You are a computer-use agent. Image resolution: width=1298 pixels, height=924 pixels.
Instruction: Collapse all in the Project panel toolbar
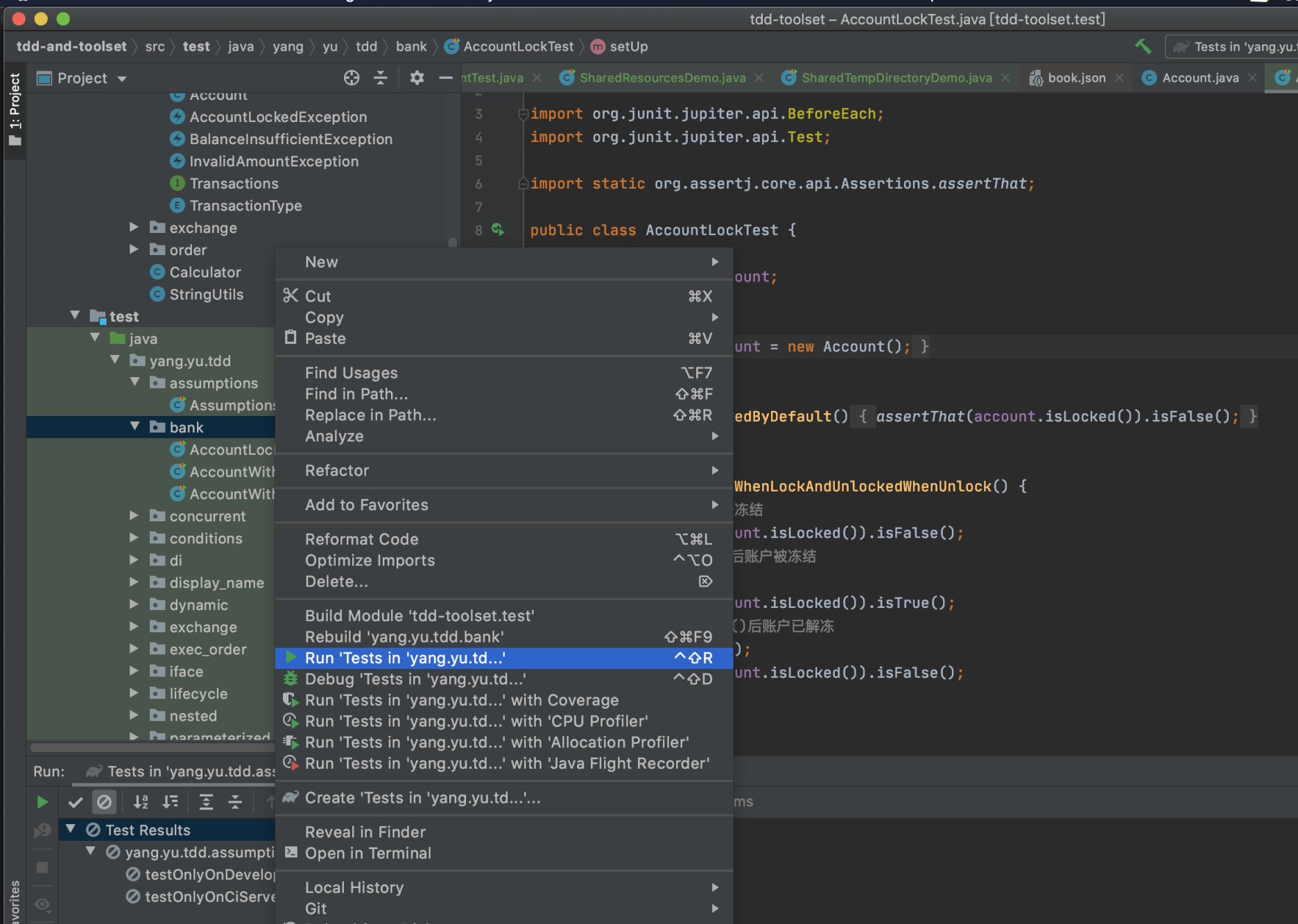click(381, 78)
